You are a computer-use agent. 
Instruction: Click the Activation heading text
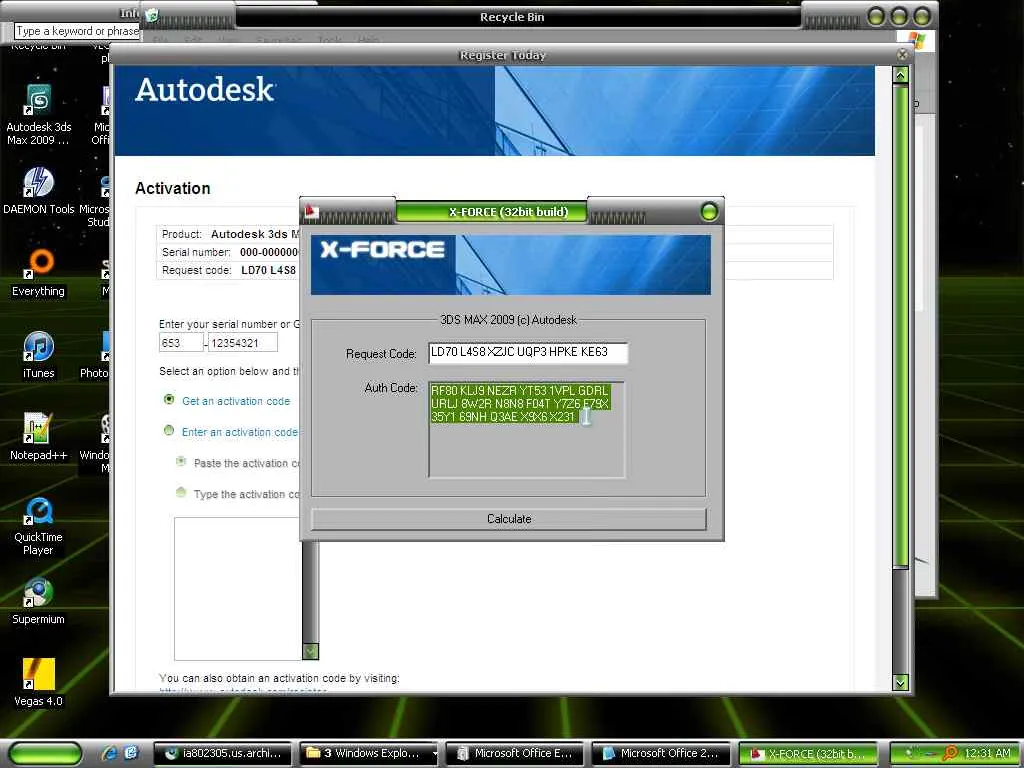(x=172, y=189)
